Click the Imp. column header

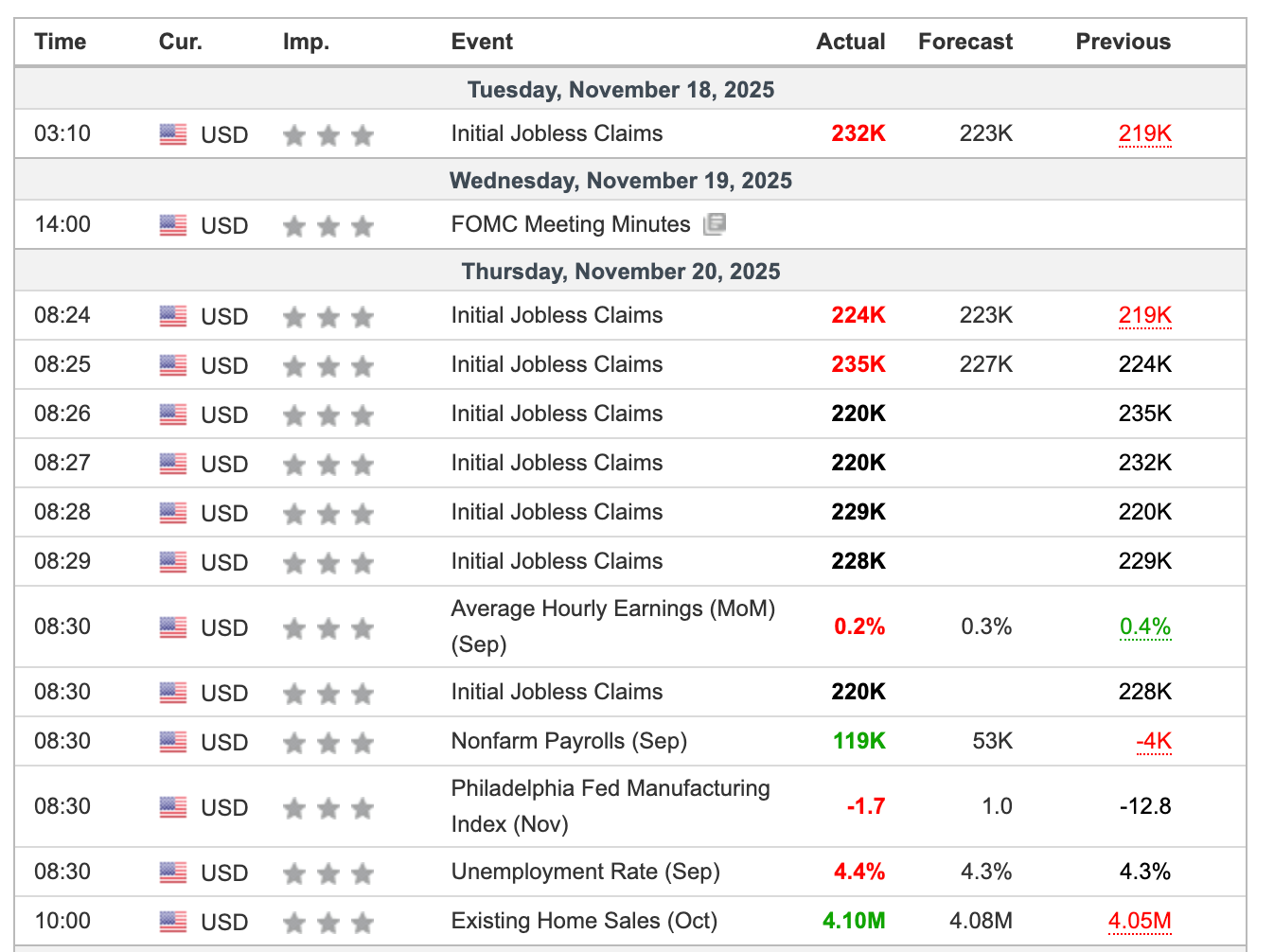click(306, 42)
